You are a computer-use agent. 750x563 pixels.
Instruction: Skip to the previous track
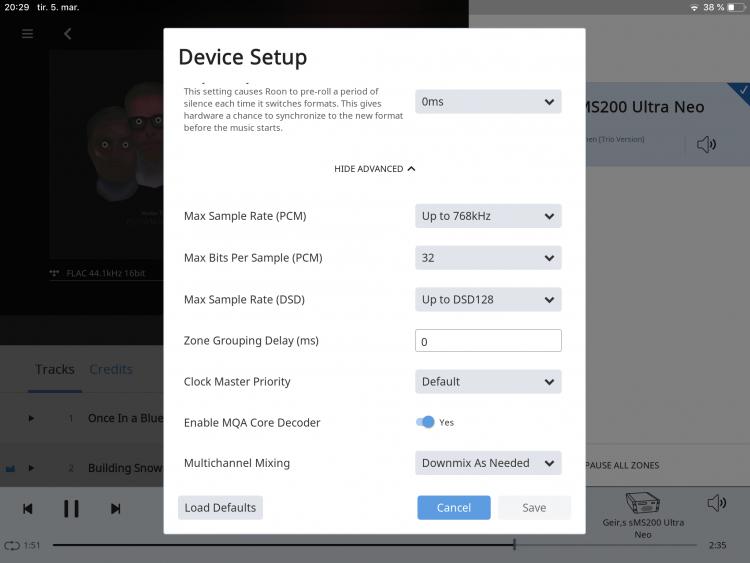[x=28, y=509]
